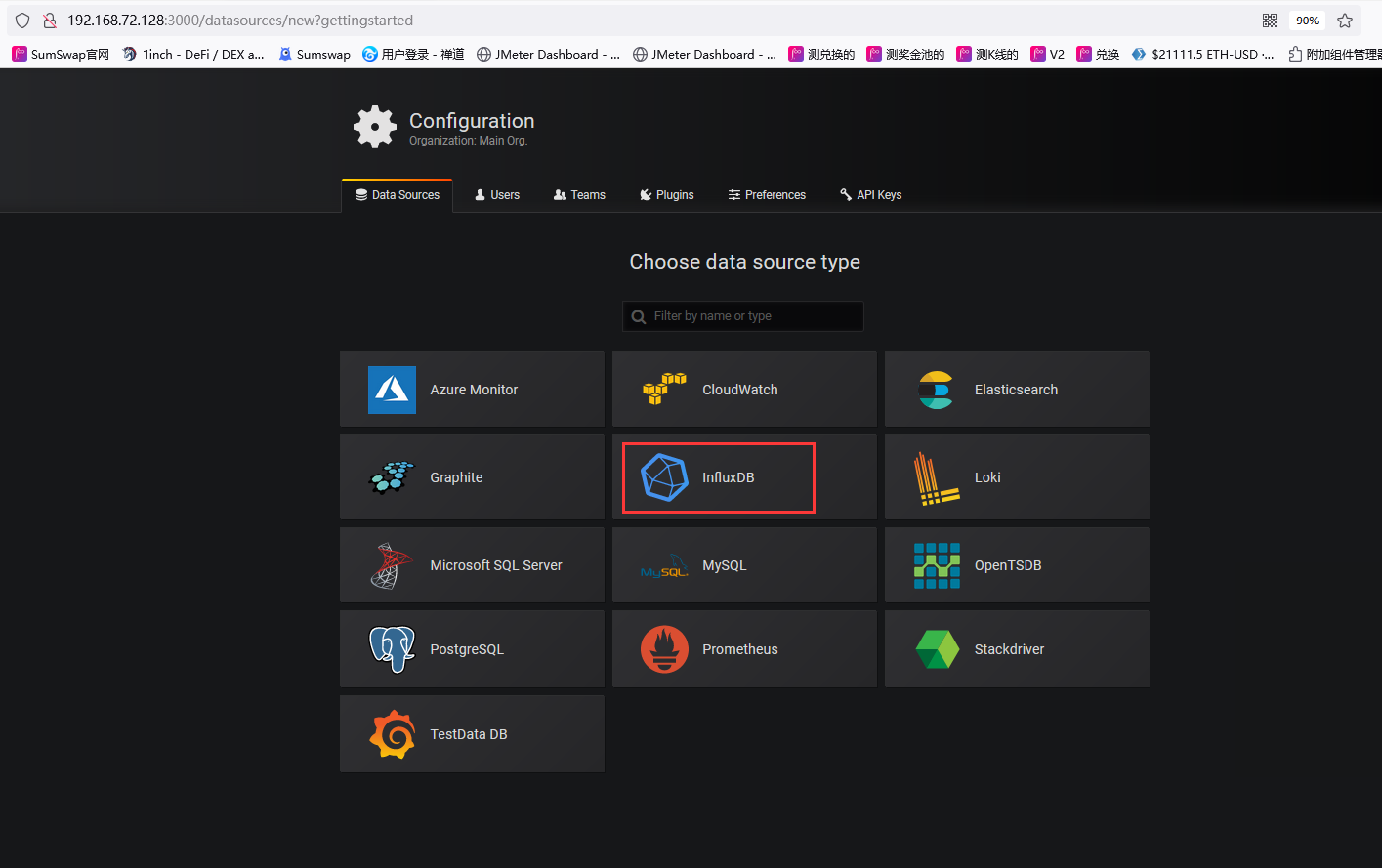Click the TestData DB Grafana logo
The width and height of the screenshot is (1382, 868).
[392, 734]
